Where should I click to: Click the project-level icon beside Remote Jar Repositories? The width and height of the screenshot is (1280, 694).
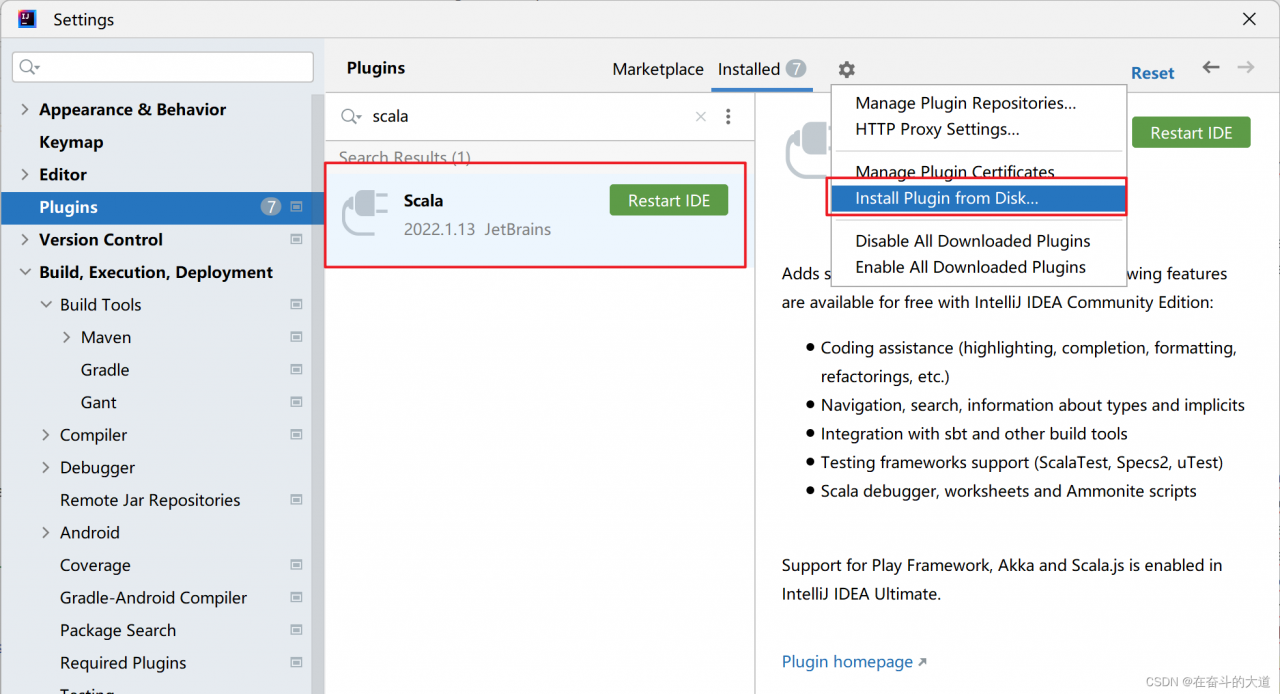click(x=296, y=500)
